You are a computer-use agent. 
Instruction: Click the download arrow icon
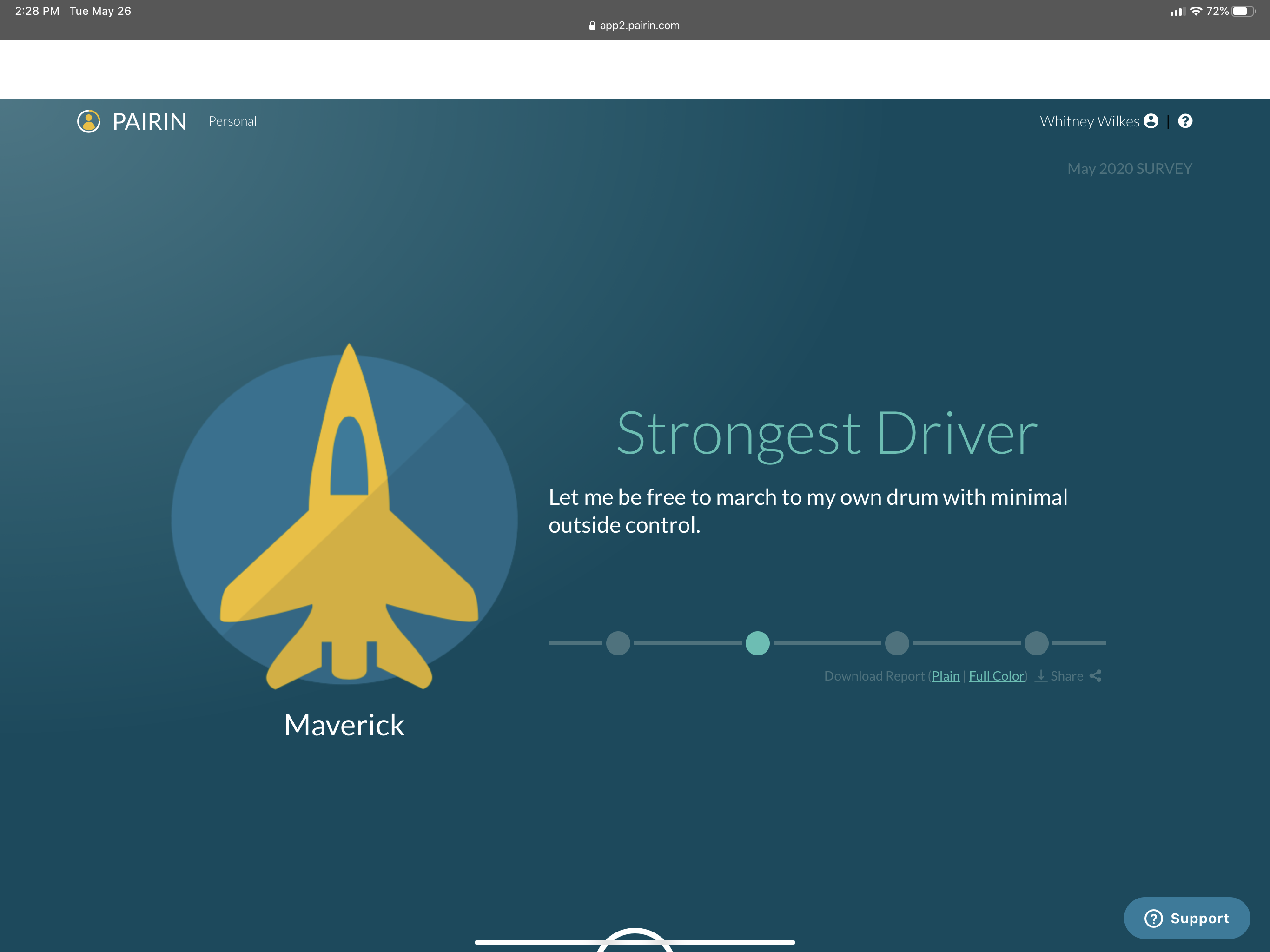[1040, 676]
